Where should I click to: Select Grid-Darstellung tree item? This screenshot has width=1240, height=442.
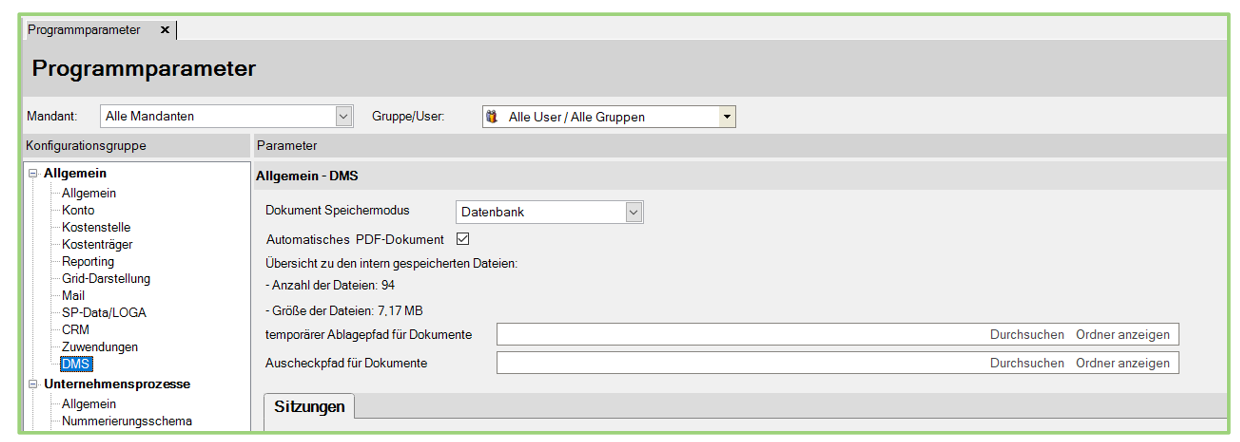click(x=106, y=279)
